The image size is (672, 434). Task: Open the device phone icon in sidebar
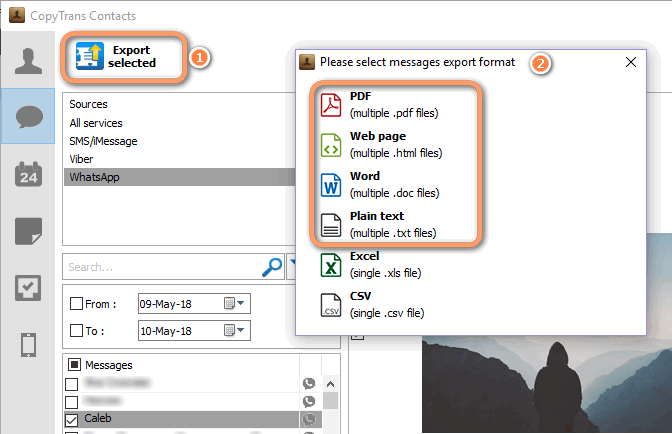coord(28,345)
